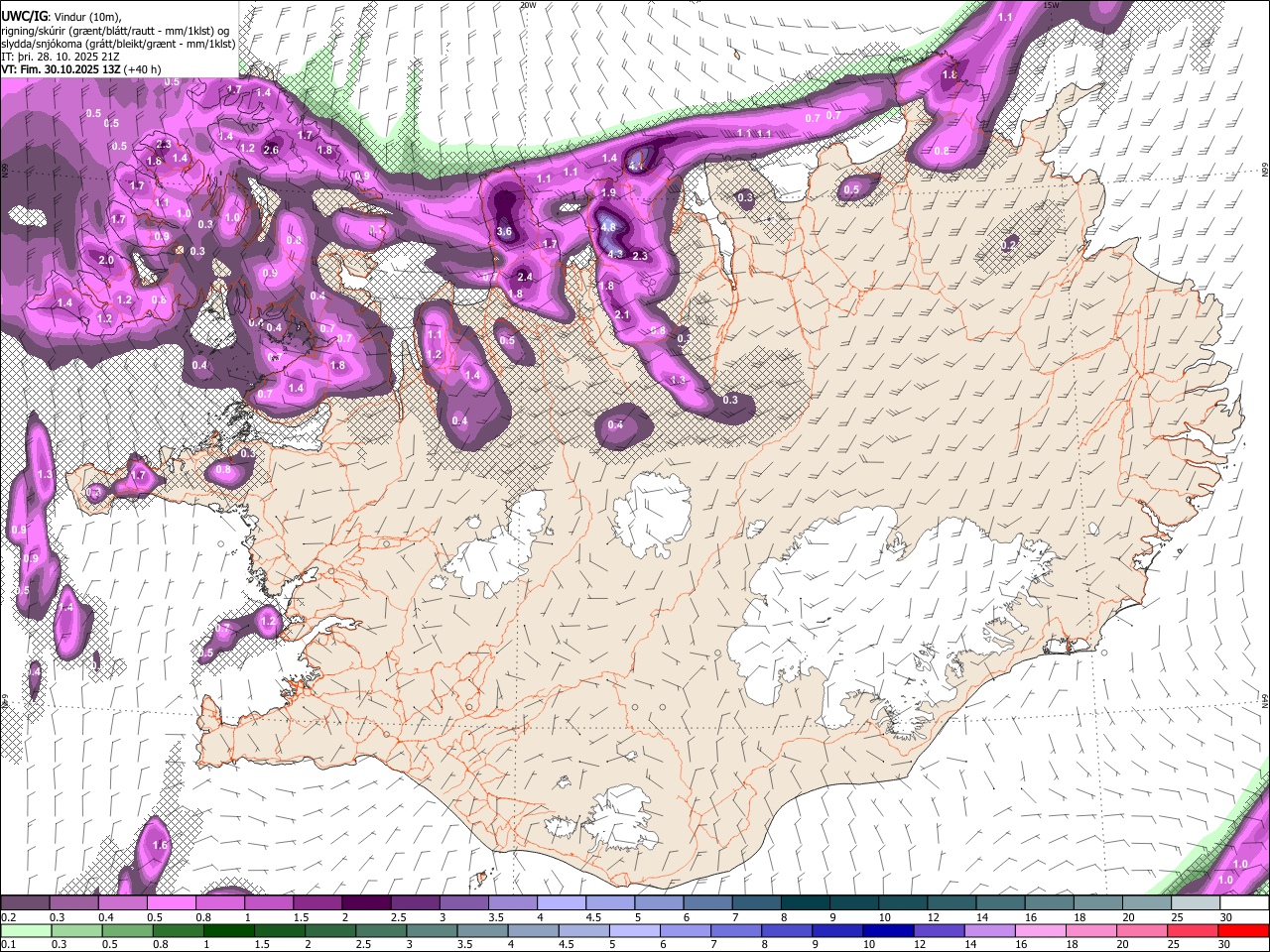Click the 'VT: Fim. 30.10.2025 13Z' valid time line
This screenshot has height=952, width=1270.
(62, 69)
